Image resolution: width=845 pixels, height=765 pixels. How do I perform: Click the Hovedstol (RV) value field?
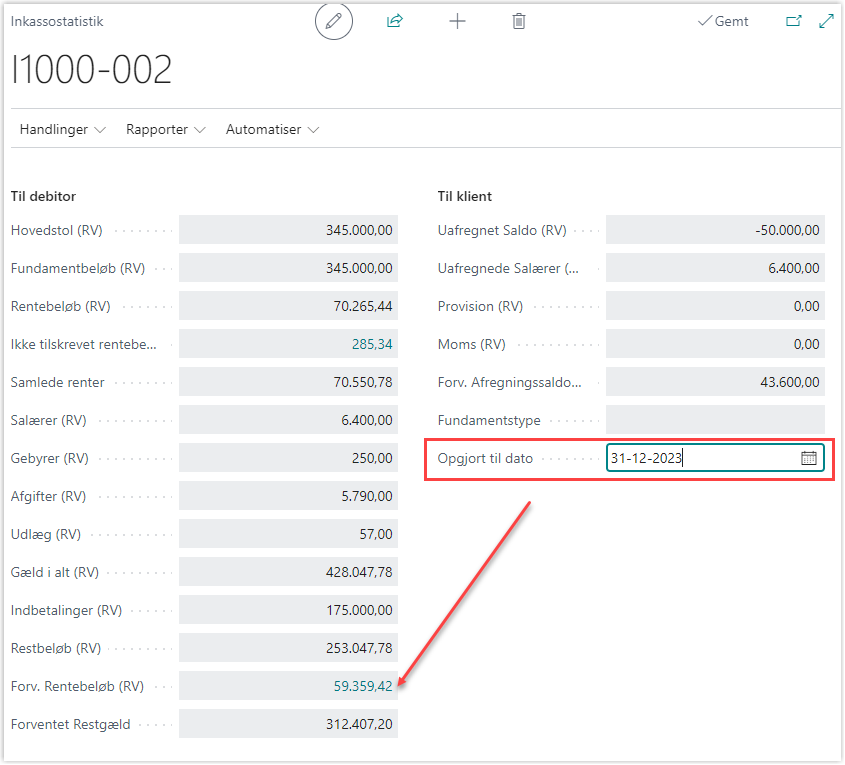[288, 230]
